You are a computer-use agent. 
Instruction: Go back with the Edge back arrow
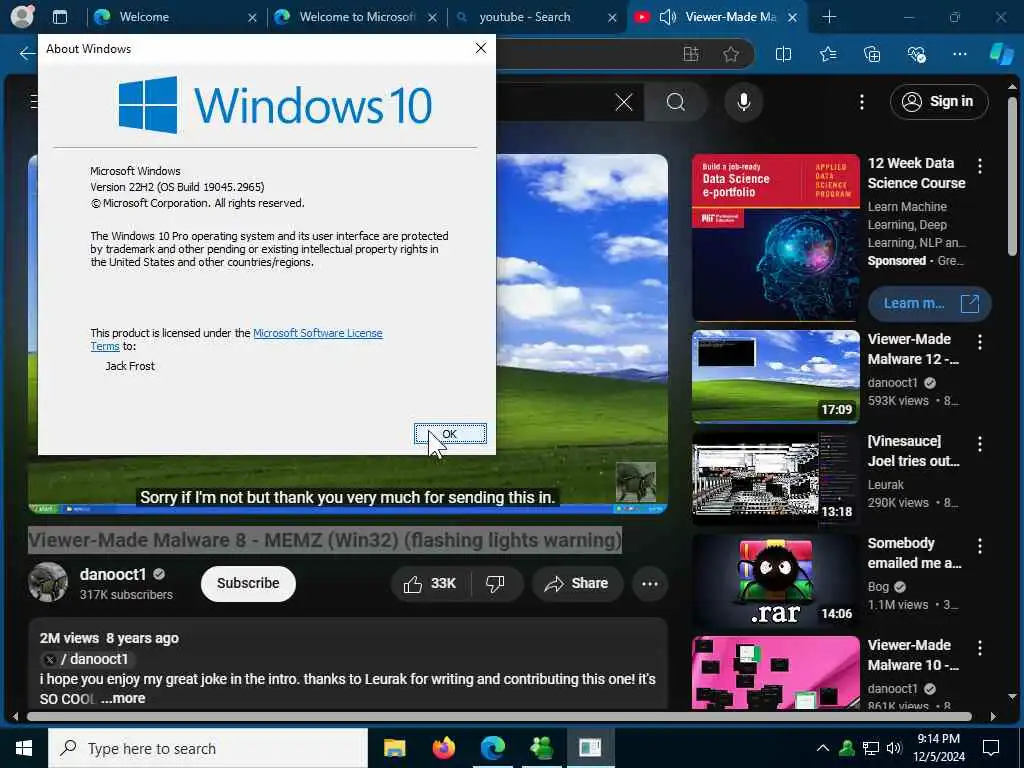tap(26, 54)
